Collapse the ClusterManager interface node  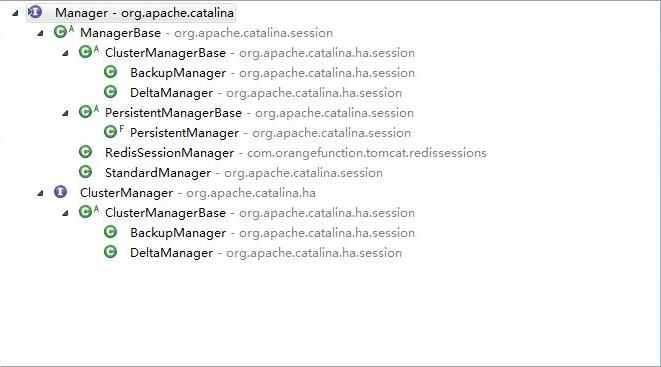(x=40, y=193)
